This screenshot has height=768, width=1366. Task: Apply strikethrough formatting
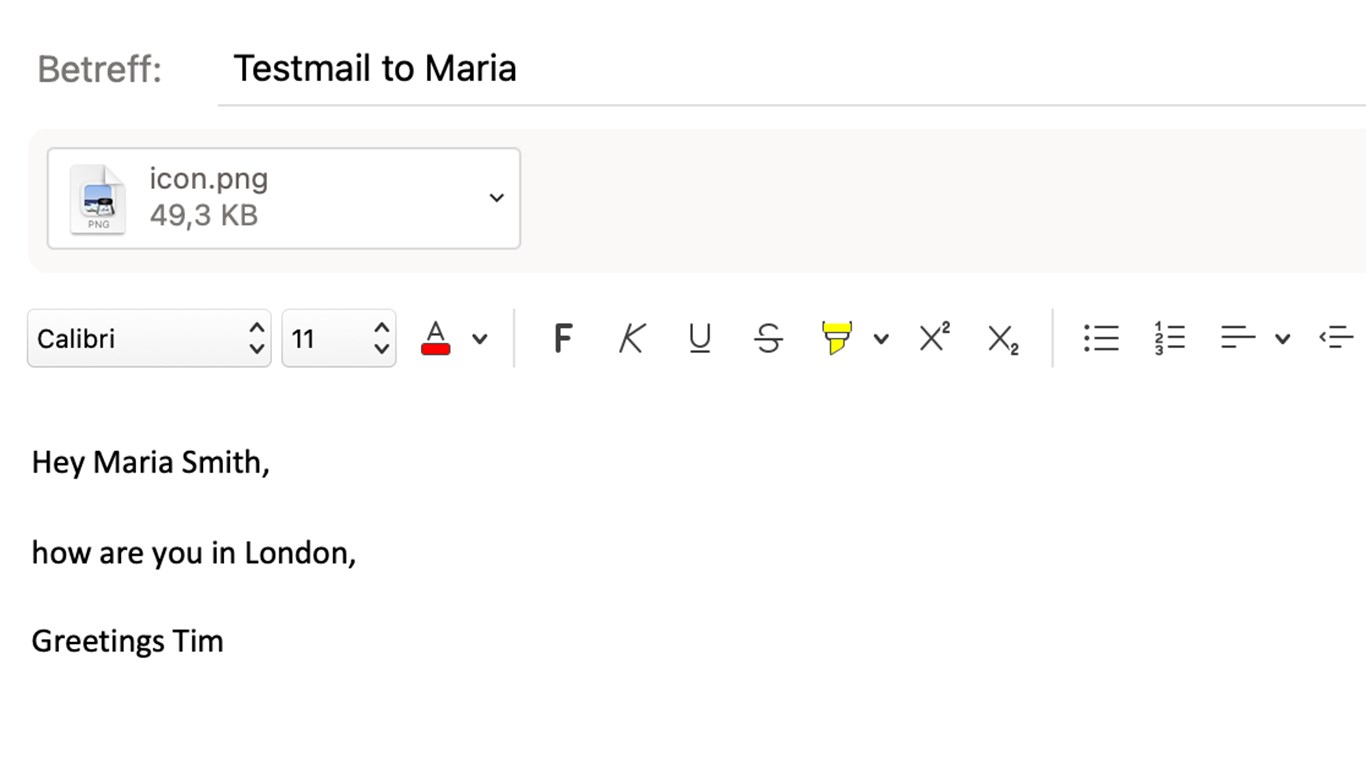[768, 339]
